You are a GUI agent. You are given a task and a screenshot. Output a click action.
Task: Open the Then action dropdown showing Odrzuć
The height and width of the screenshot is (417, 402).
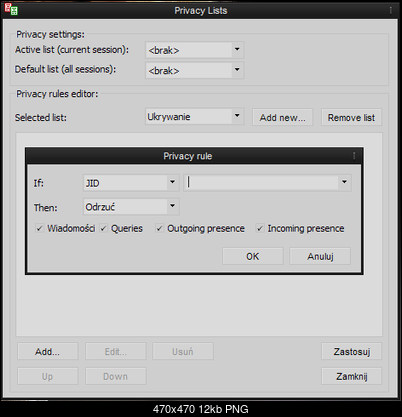(131, 207)
